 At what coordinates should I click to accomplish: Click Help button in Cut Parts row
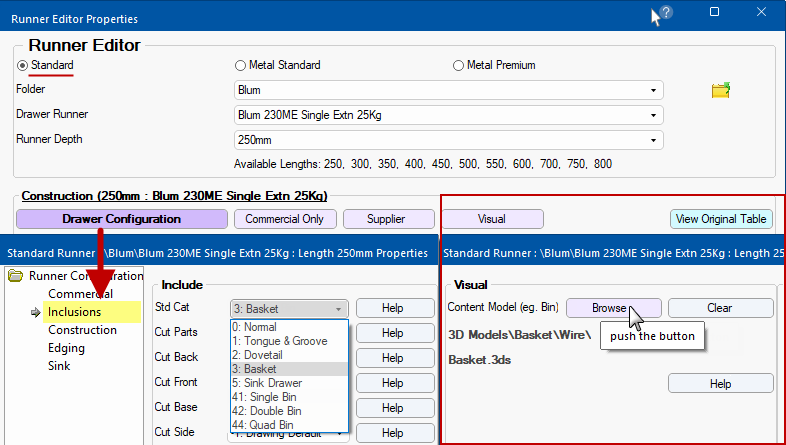[395, 333]
